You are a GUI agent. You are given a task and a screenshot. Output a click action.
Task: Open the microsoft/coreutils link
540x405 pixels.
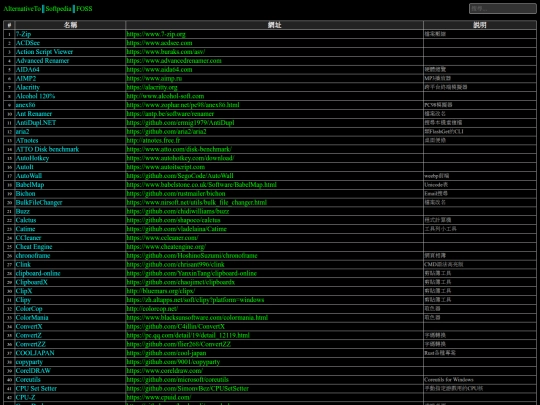[177, 380]
